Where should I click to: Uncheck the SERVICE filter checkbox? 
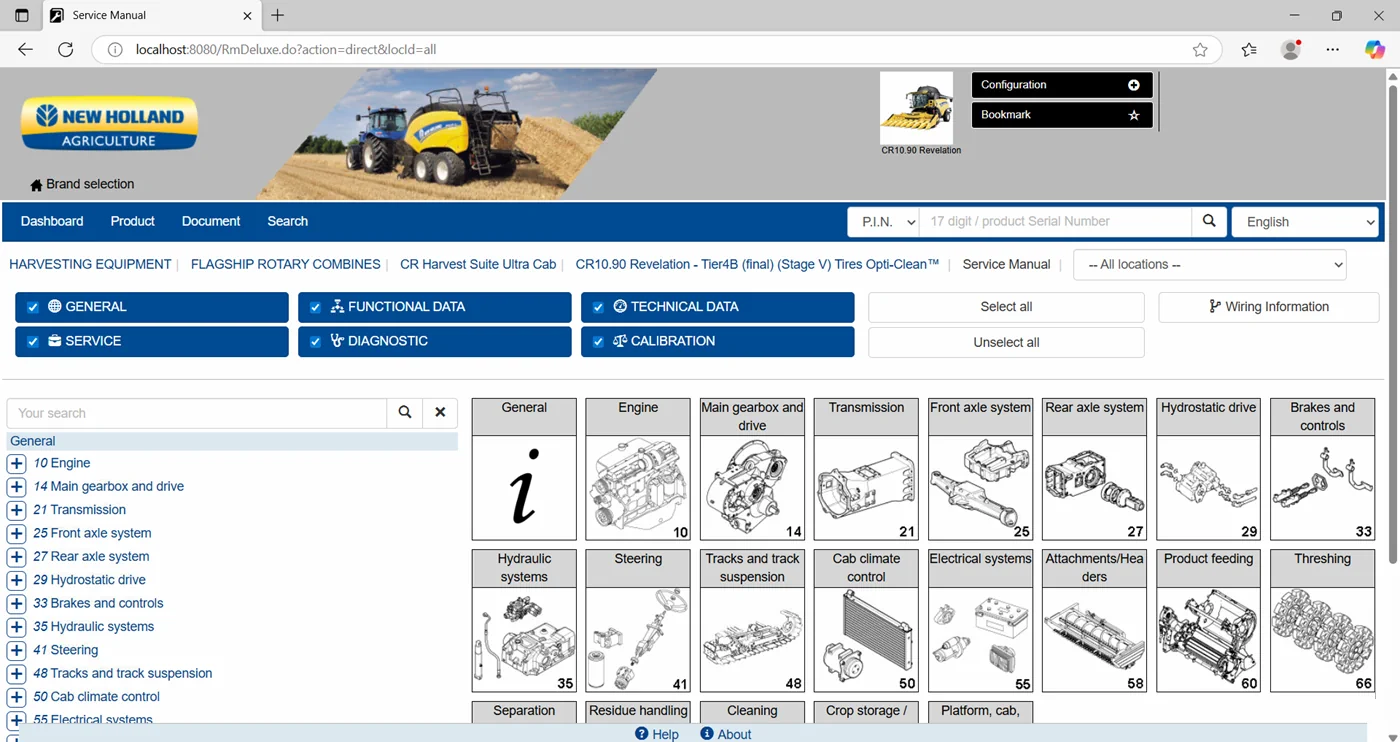33,341
